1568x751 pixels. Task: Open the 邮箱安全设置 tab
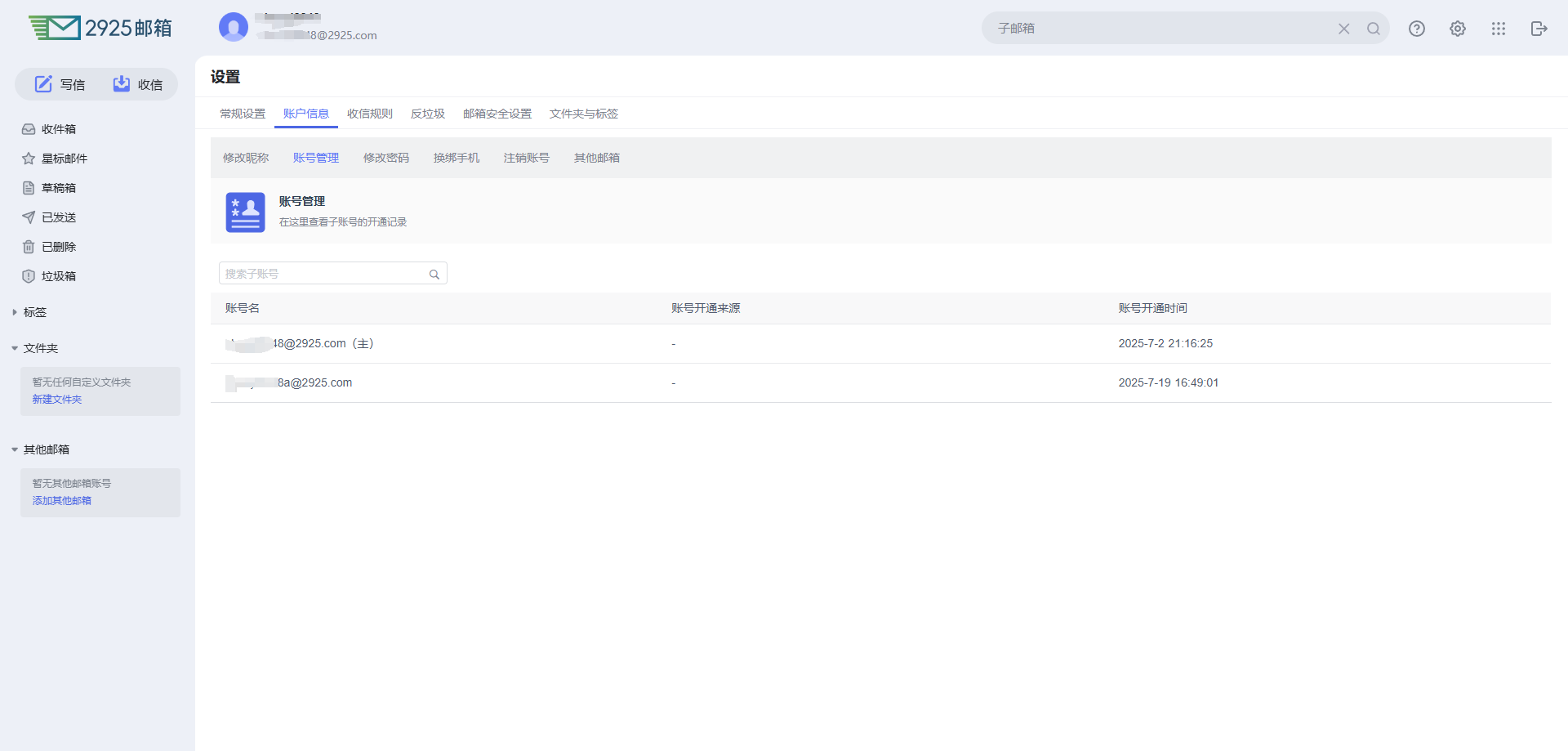click(497, 114)
